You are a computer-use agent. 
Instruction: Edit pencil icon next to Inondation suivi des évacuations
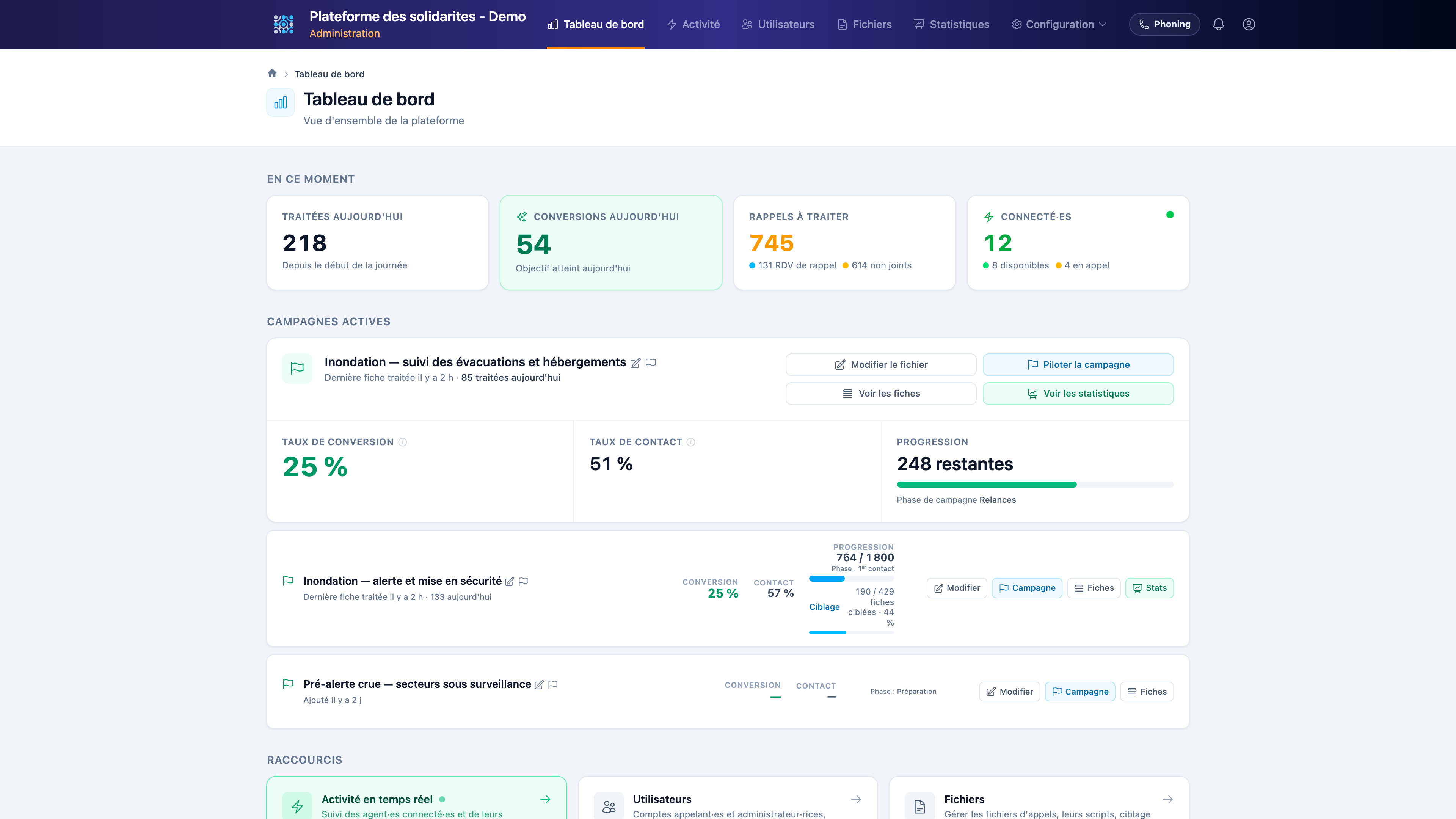(635, 363)
